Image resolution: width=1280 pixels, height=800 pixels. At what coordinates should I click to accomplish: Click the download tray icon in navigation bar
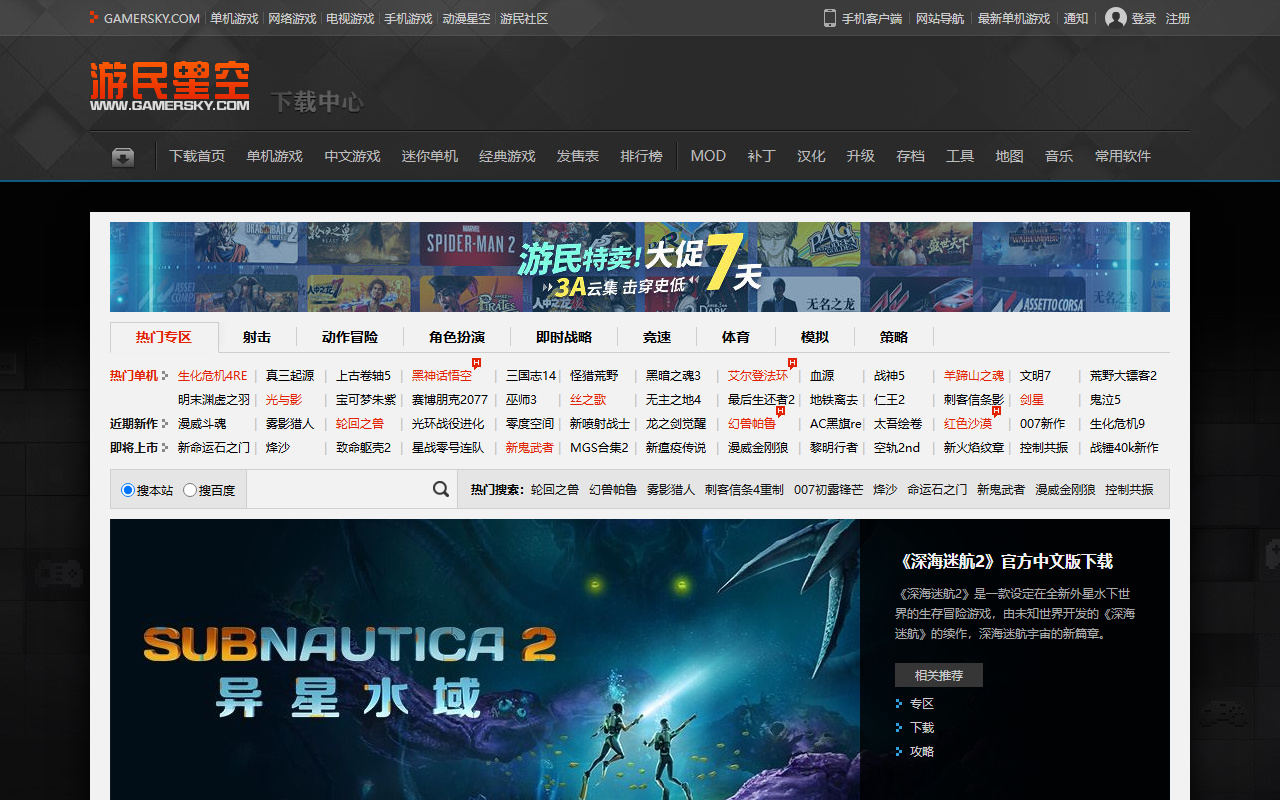(x=123, y=157)
